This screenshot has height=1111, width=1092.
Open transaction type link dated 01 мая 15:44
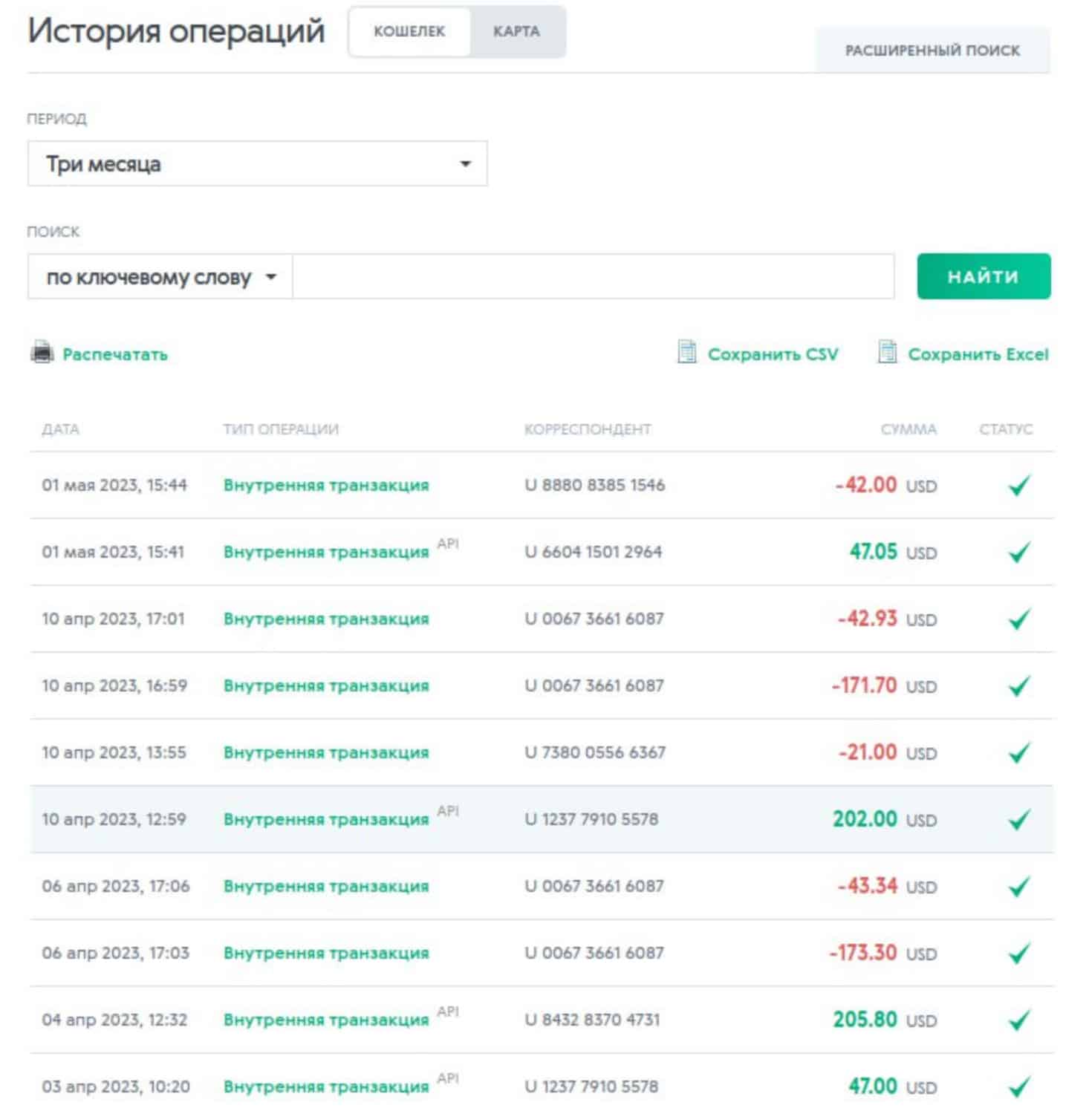(326, 486)
